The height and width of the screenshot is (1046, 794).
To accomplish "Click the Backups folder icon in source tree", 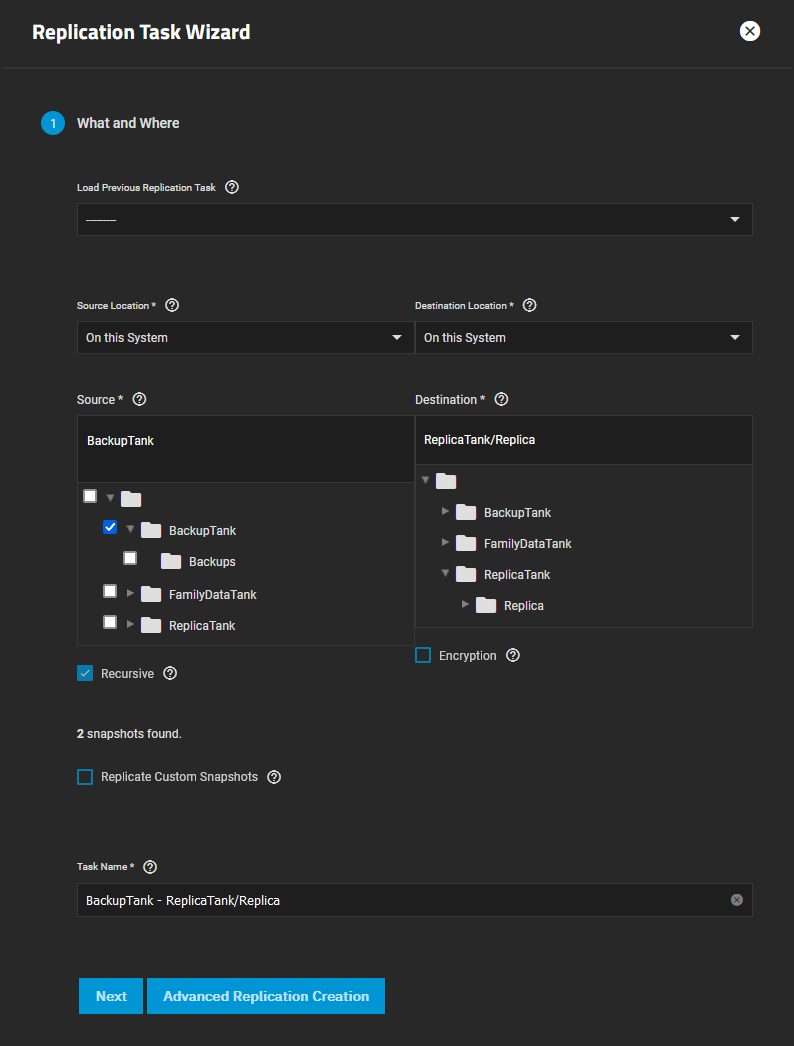I will pos(171,562).
